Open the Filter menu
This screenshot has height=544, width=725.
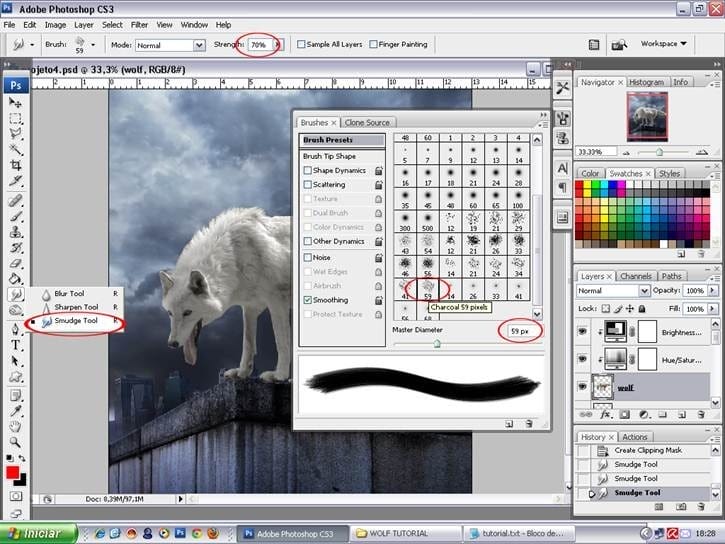click(139, 25)
